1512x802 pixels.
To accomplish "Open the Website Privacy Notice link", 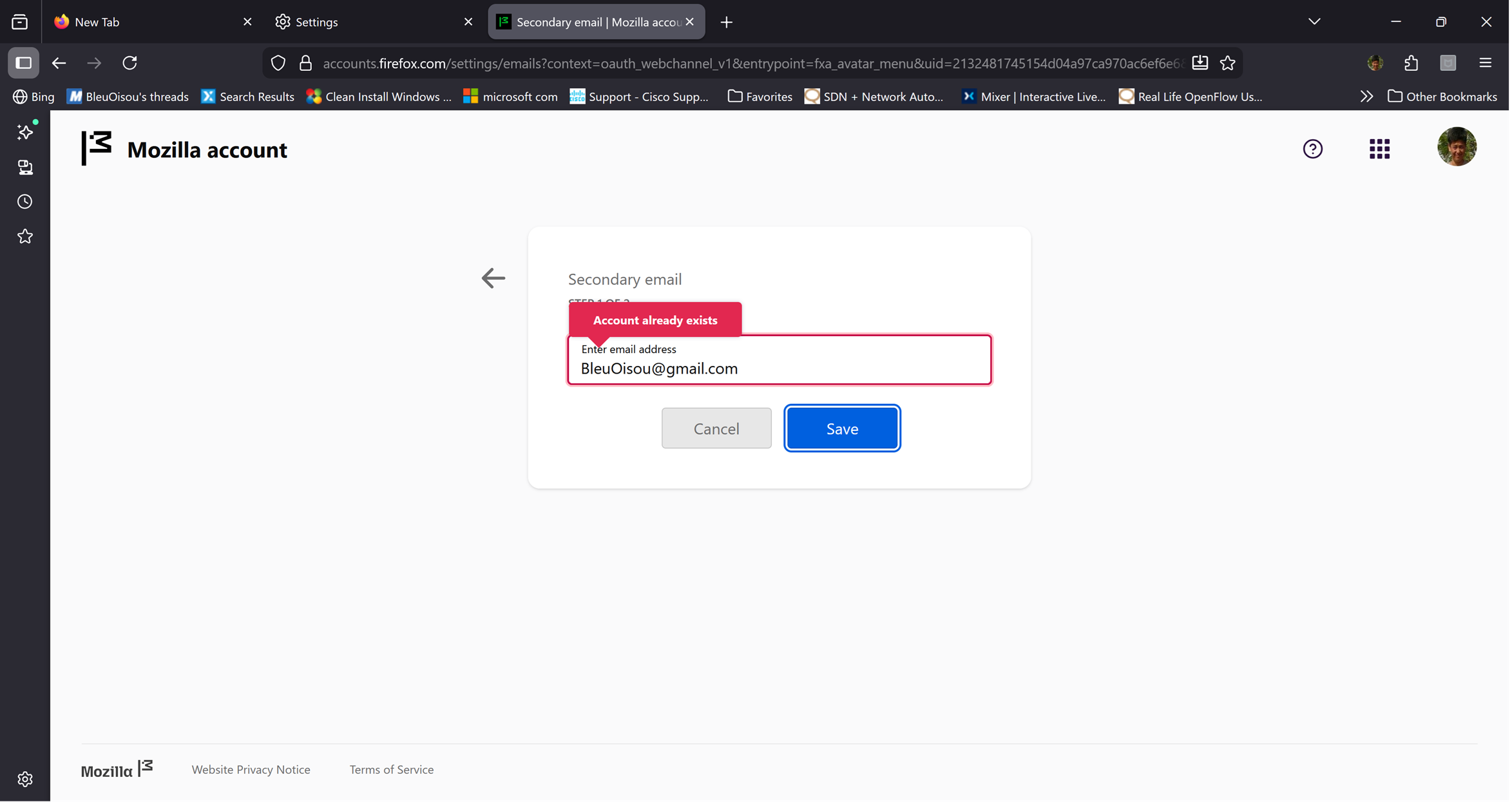I will pyautogui.click(x=251, y=769).
